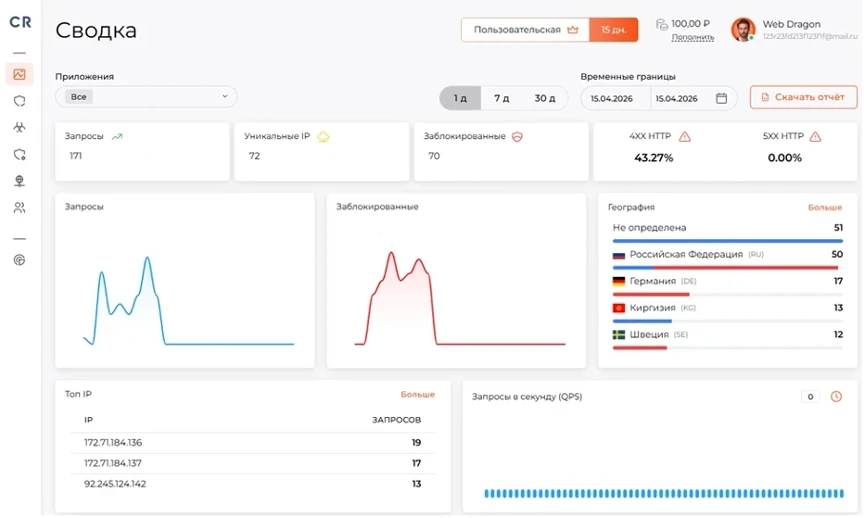Click the clock icon in QPS panel
The height and width of the screenshot is (518, 864).
click(836, 396)
